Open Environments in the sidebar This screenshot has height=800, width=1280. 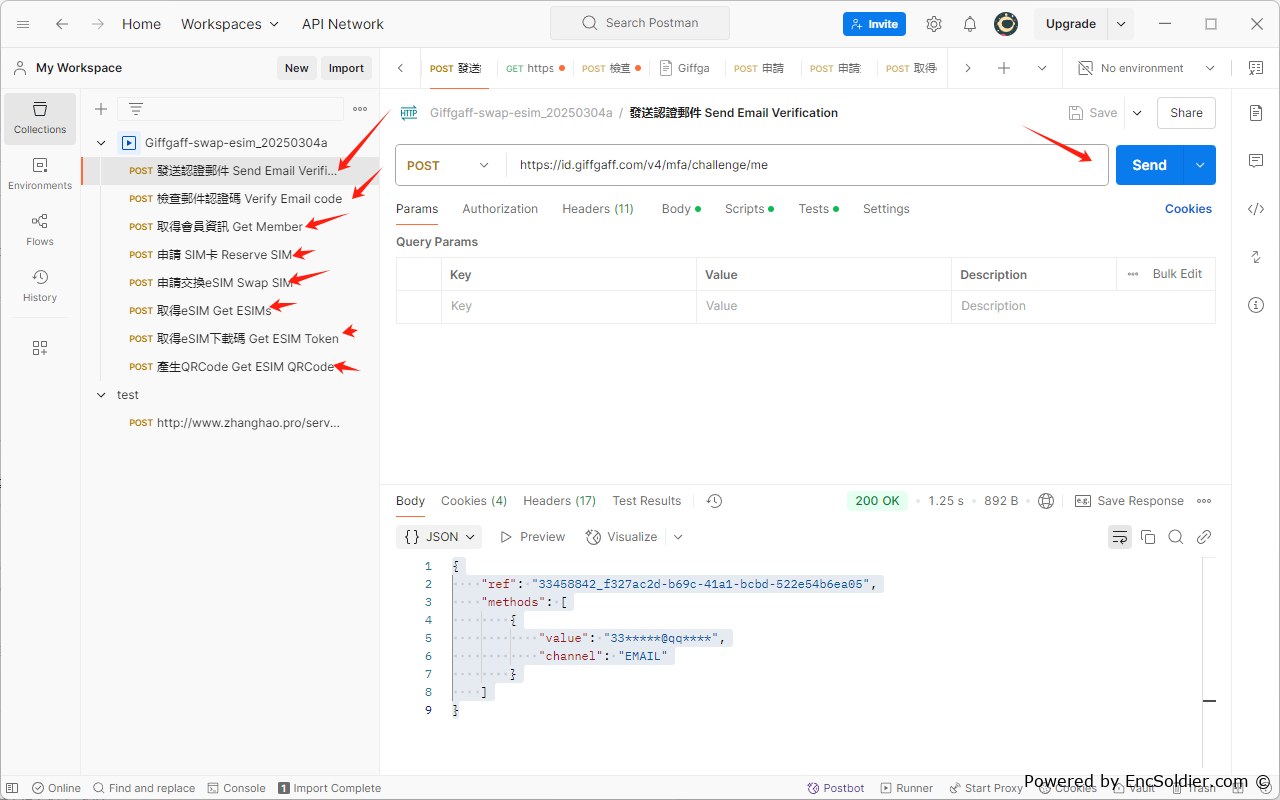pyautogui.click(x=40, y=174)
